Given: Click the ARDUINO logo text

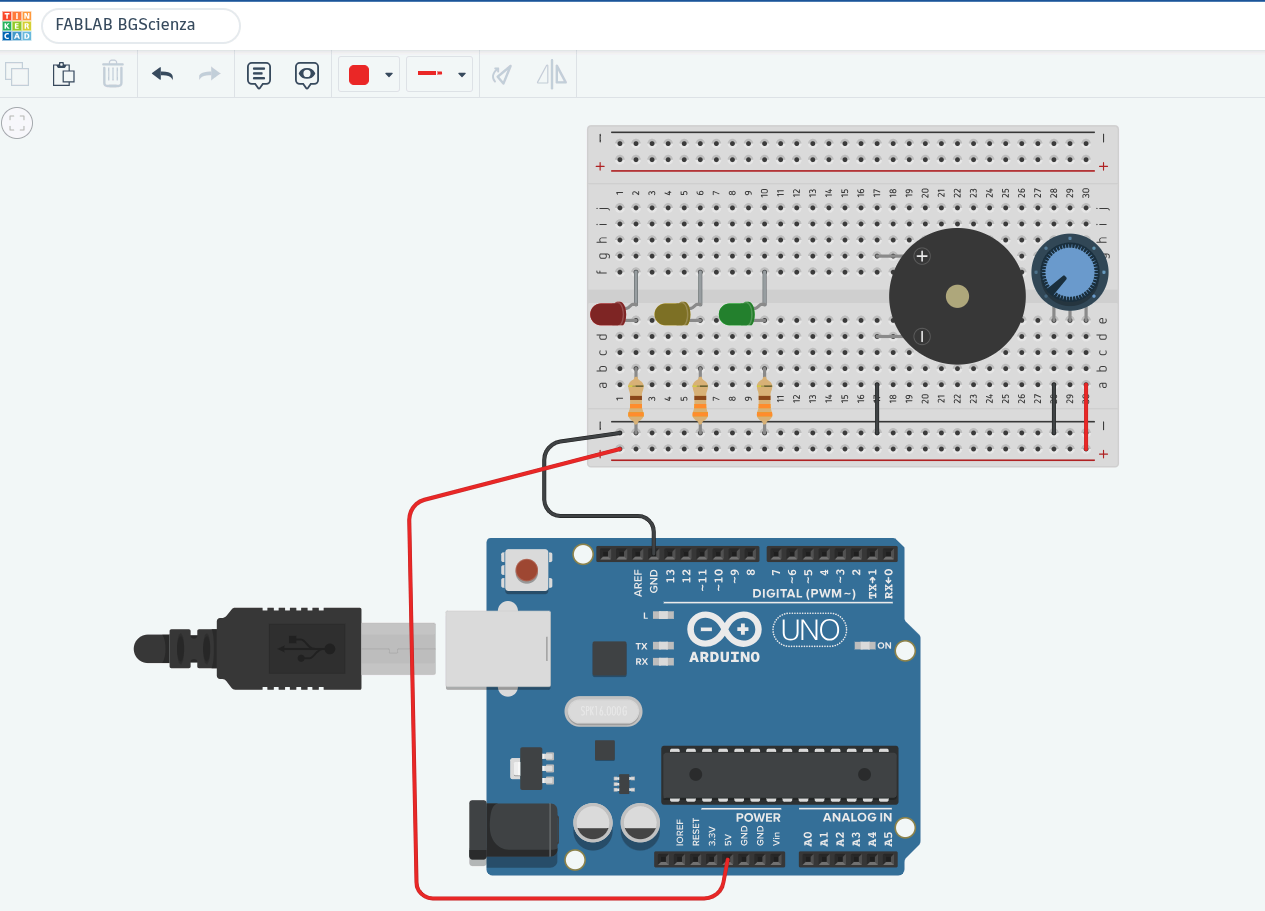Looking at the screenshot, I should coord(725,657).
